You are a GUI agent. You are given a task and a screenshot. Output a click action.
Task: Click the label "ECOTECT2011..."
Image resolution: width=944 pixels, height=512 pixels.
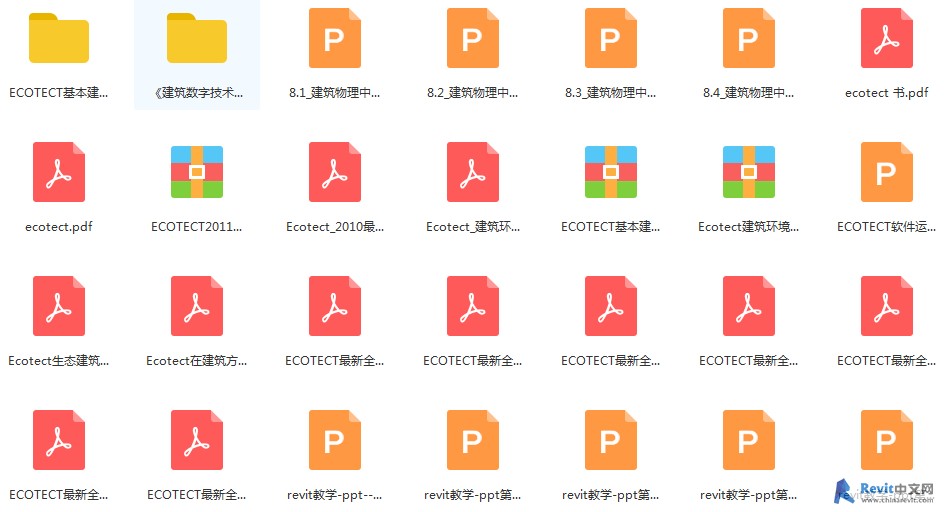coord(197,226)
